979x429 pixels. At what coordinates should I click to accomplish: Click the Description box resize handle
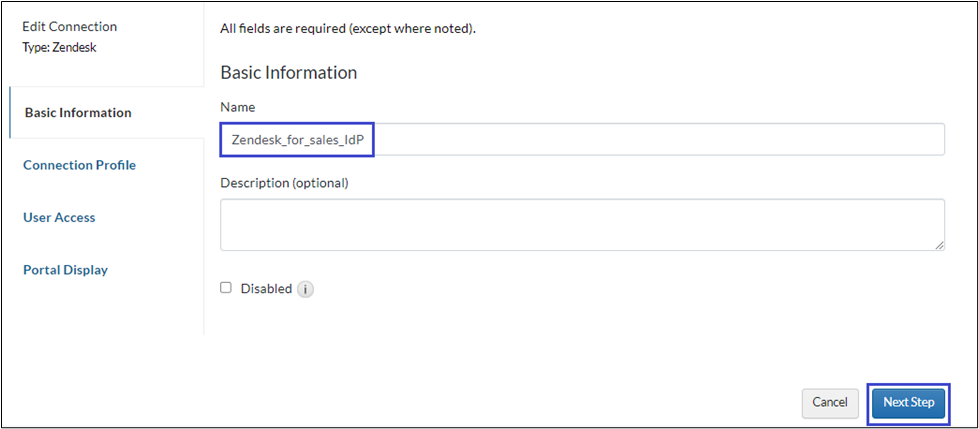pos(940,245)
